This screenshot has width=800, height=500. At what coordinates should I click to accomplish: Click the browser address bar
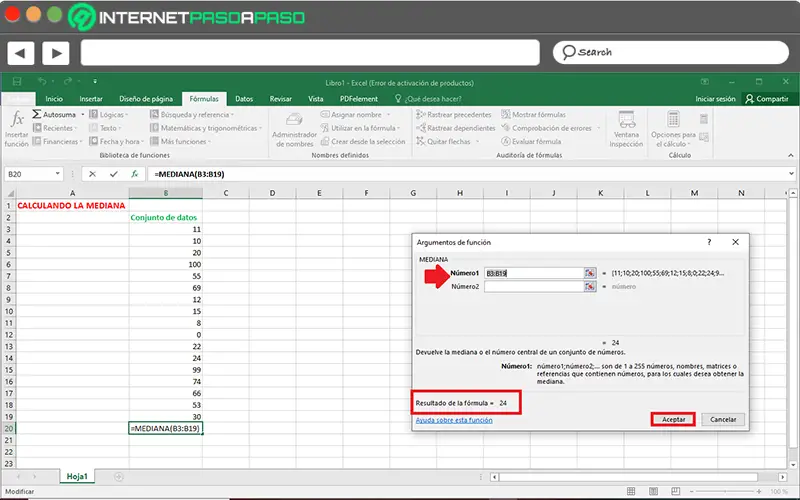pos(310,52)
